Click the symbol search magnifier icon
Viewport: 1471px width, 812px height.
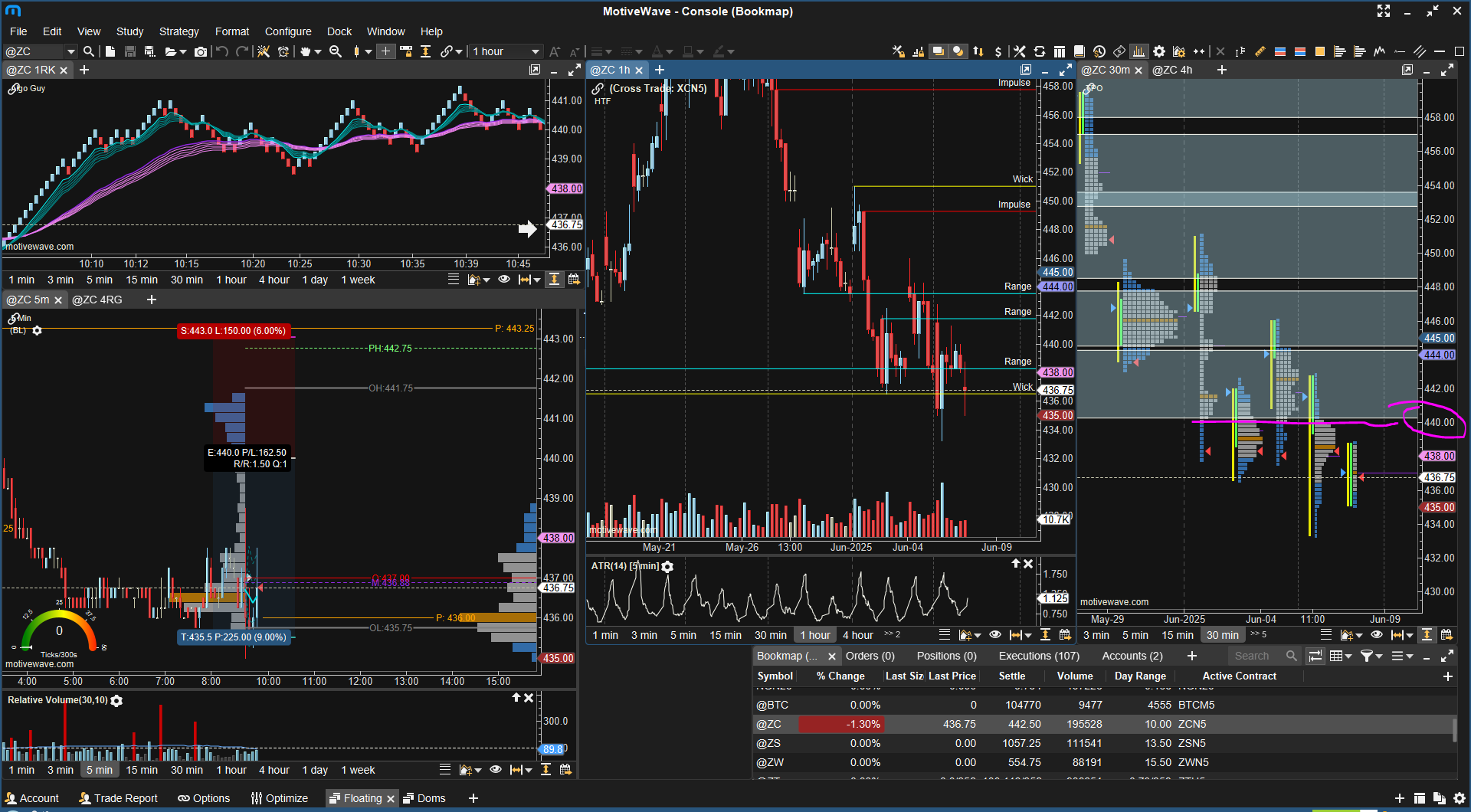click(x=89, y=51)
